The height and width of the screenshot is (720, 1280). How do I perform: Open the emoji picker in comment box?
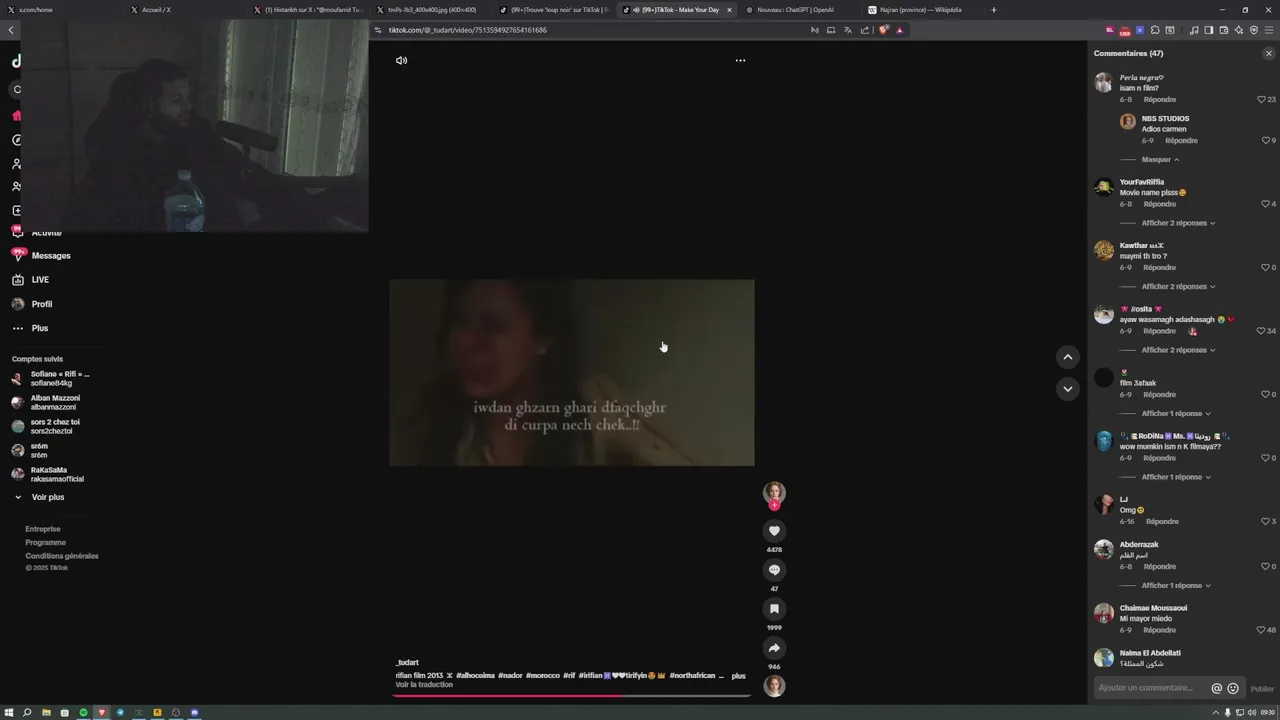coord(1233,688)
